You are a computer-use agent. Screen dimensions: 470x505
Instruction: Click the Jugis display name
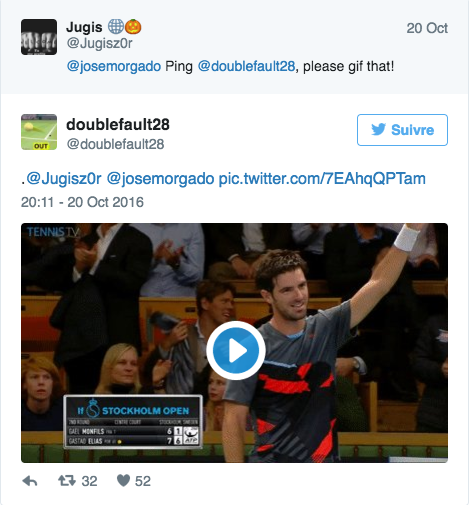[84, 27]
